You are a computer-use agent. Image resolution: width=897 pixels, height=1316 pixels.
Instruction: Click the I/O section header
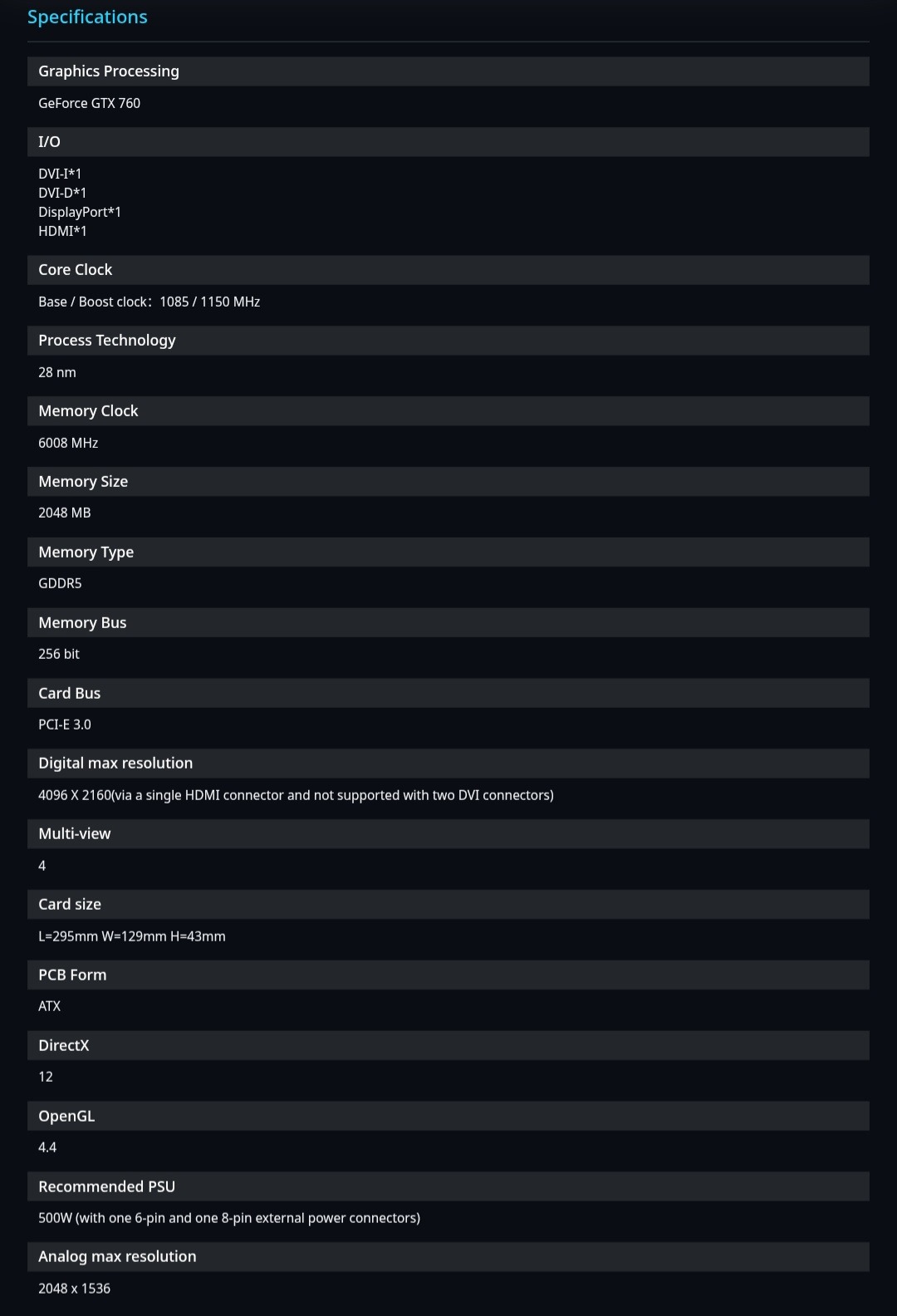coord(50,142)
